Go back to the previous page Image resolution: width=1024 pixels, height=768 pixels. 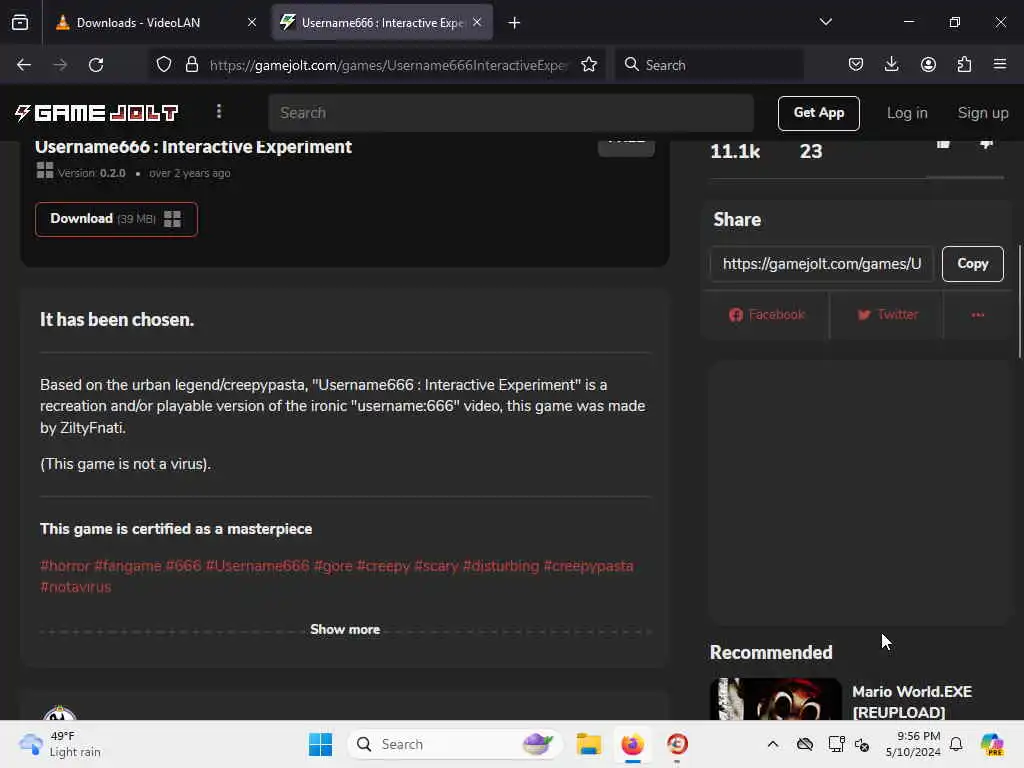click(x=24, y=65)
